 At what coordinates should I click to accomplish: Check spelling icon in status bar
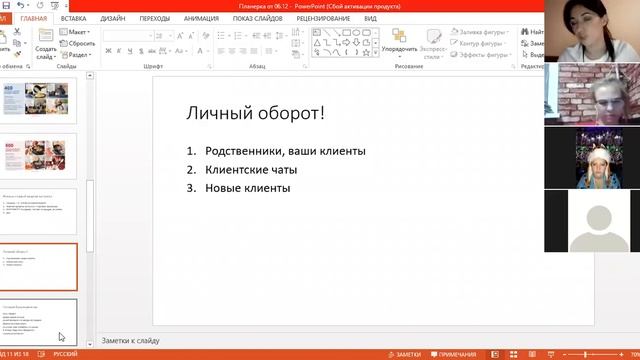[41, 354]
